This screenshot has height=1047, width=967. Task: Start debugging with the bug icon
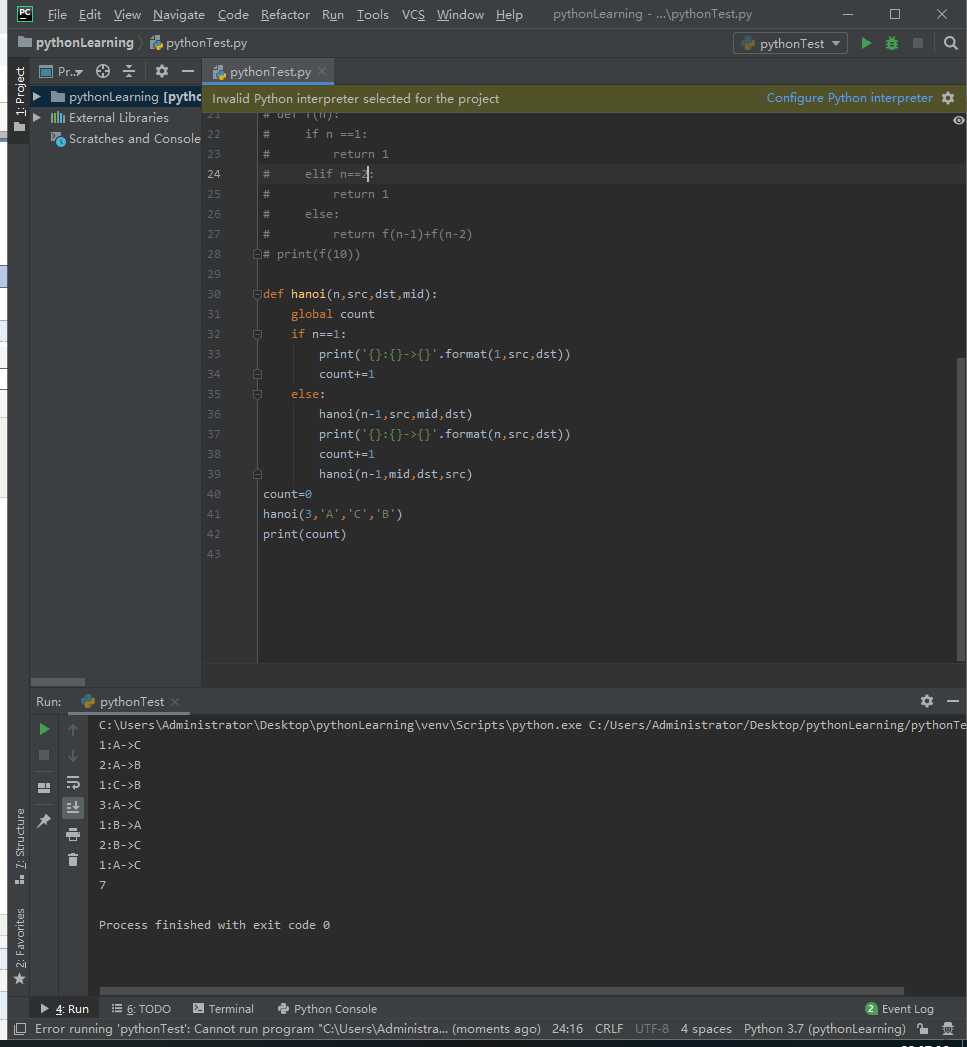(x=892, y=43)
